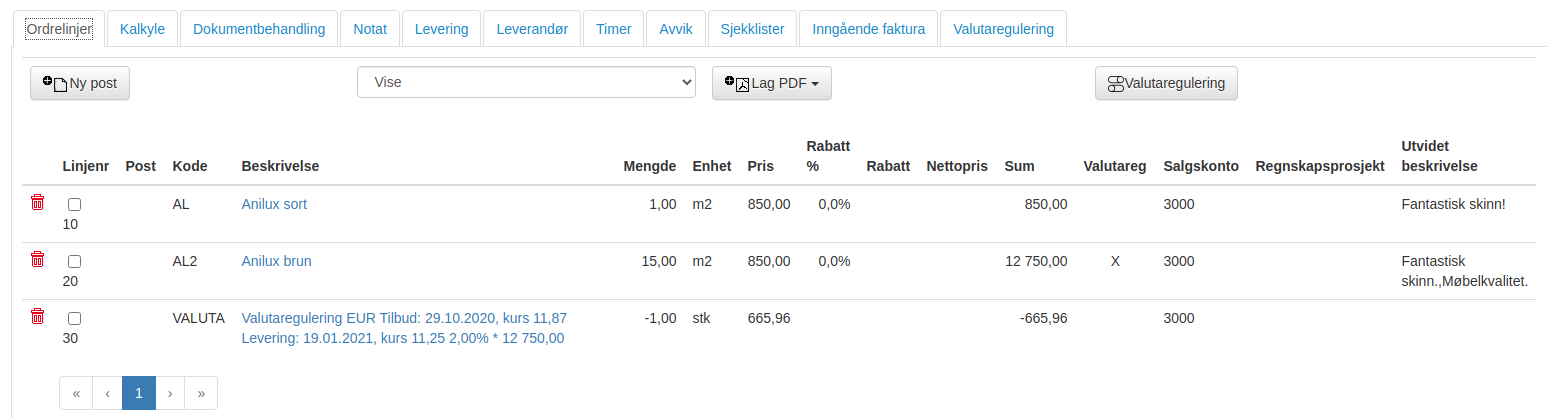This screenshot has height=418, width=1547.
Task: Open the Anilux sort product link
Action: point(274,204)
